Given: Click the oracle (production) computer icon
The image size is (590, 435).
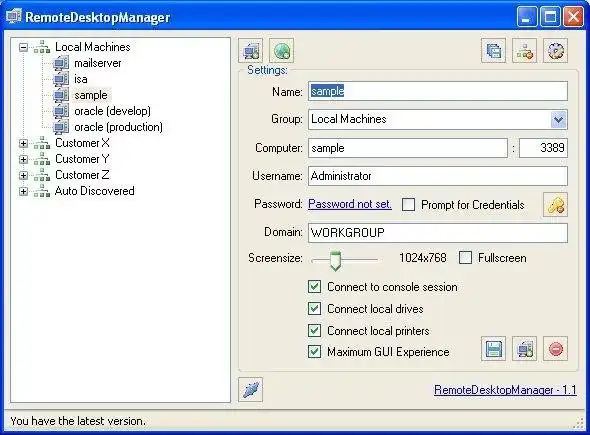Looking at the screenshot, I should (61, 128).
